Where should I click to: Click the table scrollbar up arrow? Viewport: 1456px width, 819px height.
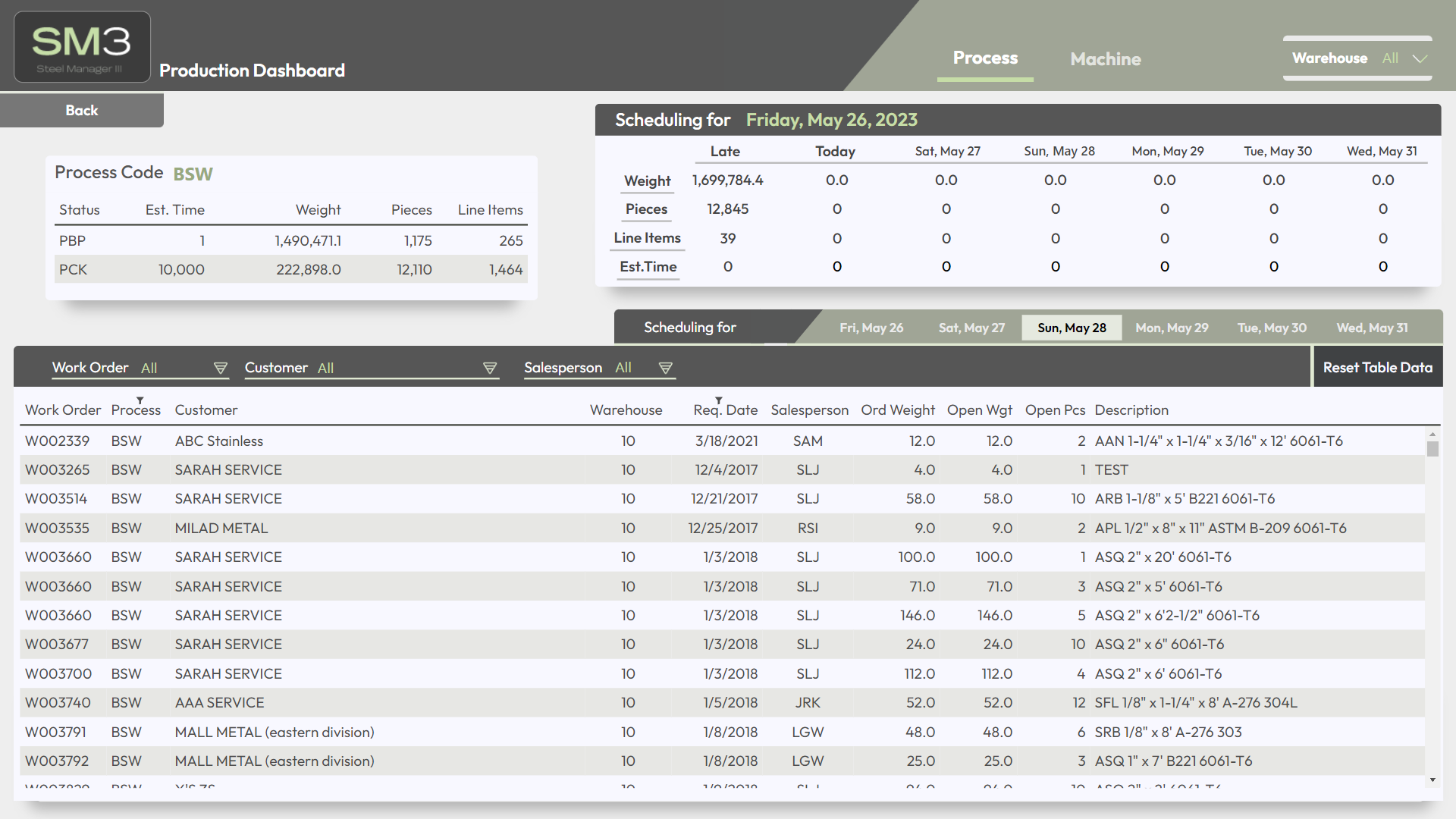coord(1432,435)
